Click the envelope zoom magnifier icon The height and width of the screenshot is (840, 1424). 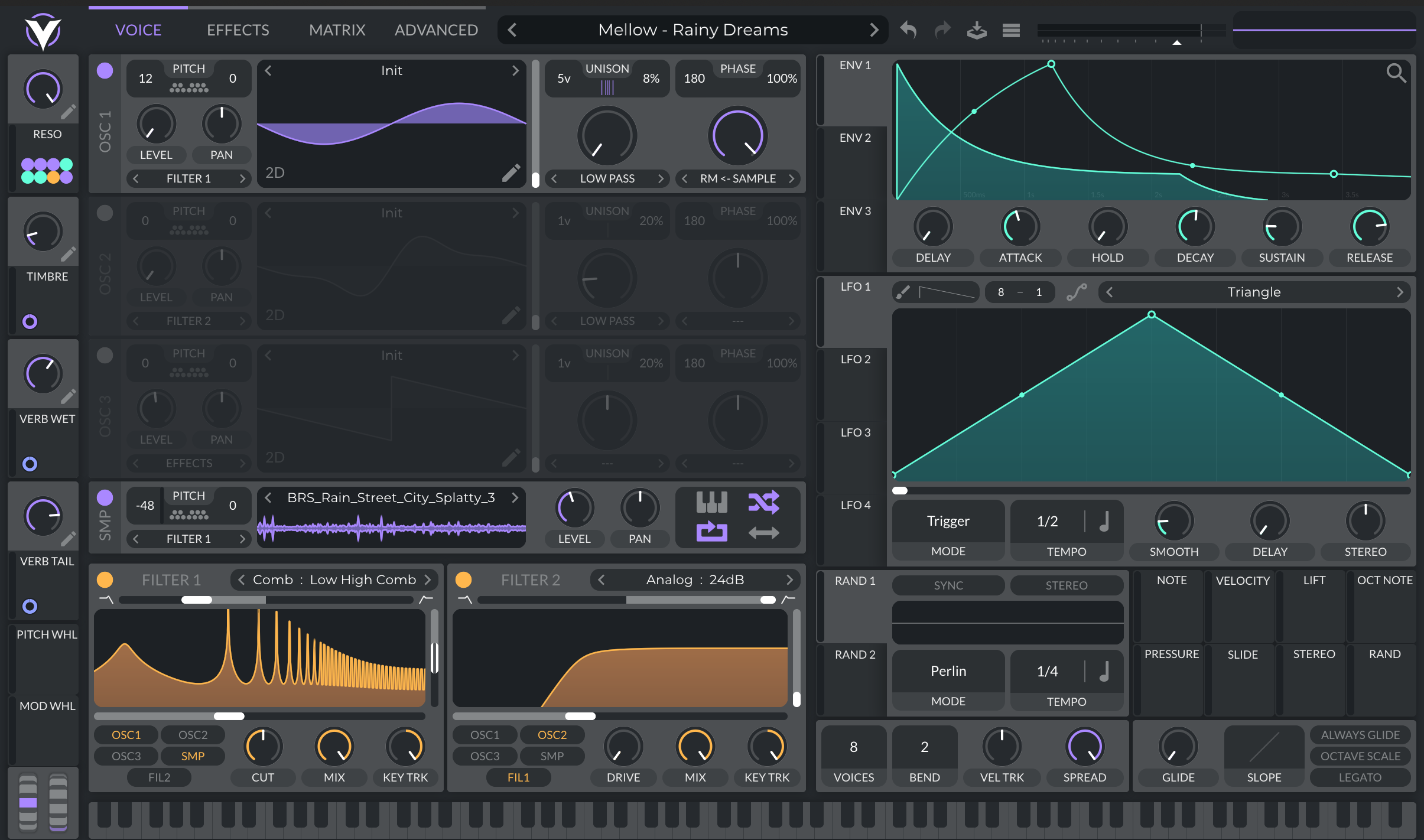coord(1396,73)
